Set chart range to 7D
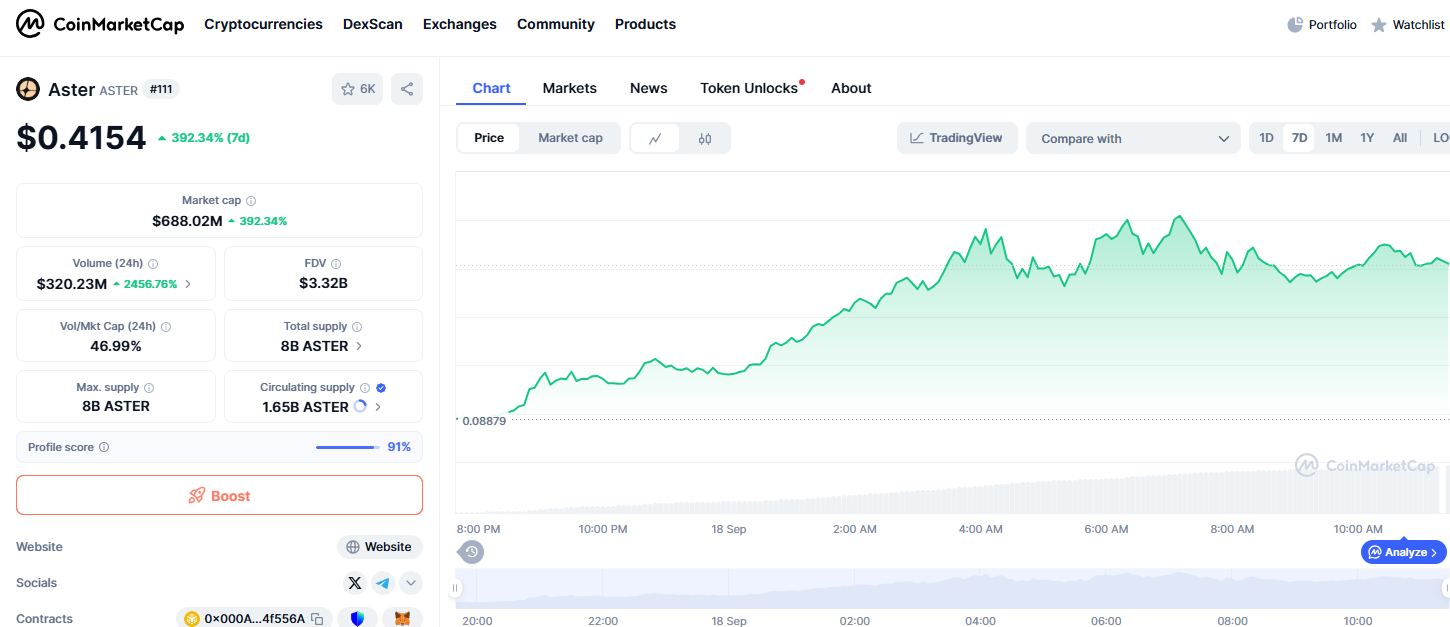The height and width of the screenshot is (627, 1450). pos(1299,138)
